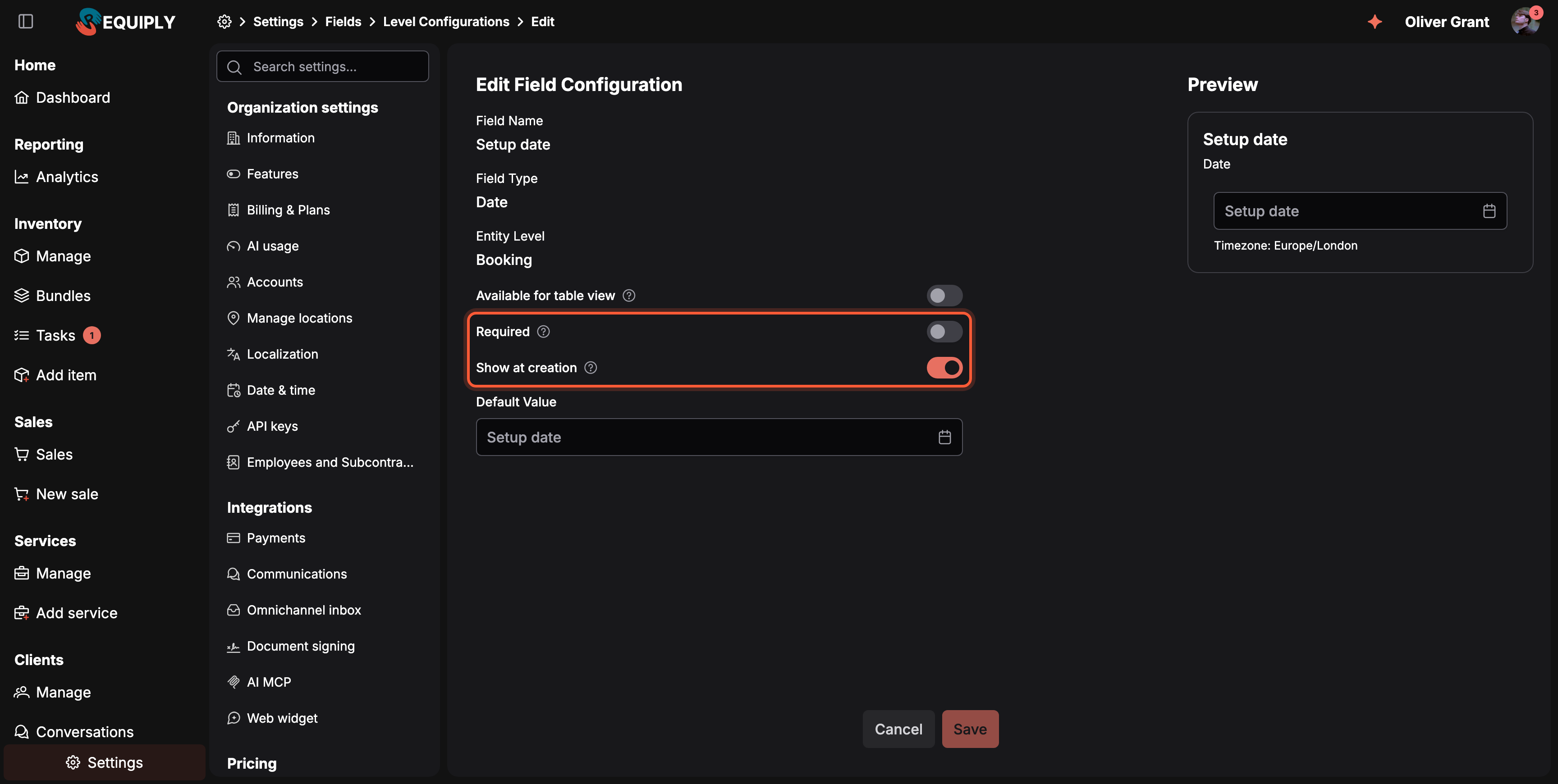The image size is (1558, 784).
Task: Click the Save button
Action: tap(970, 729)
